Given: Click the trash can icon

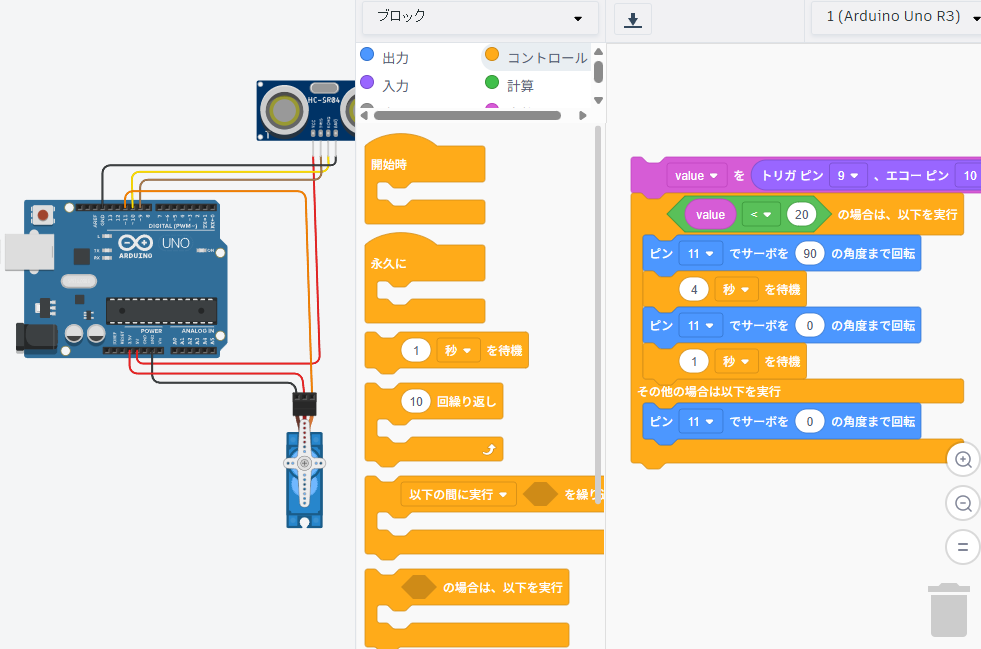Looking at the screenshot, I should (x=948, y=610).
